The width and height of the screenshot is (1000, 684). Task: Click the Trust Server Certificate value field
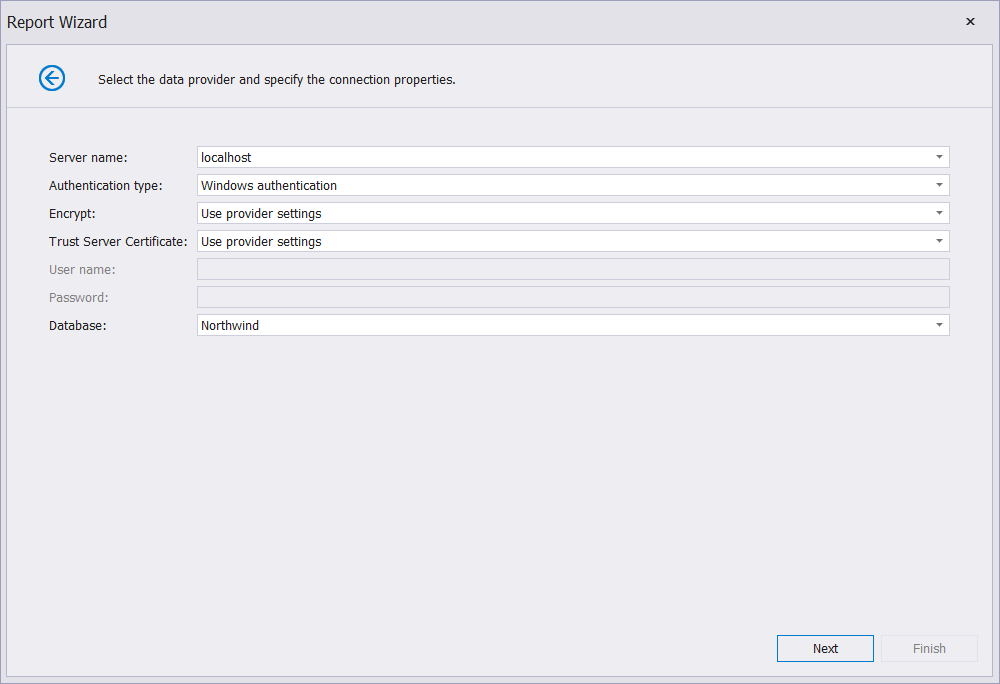tap(500, 241)
